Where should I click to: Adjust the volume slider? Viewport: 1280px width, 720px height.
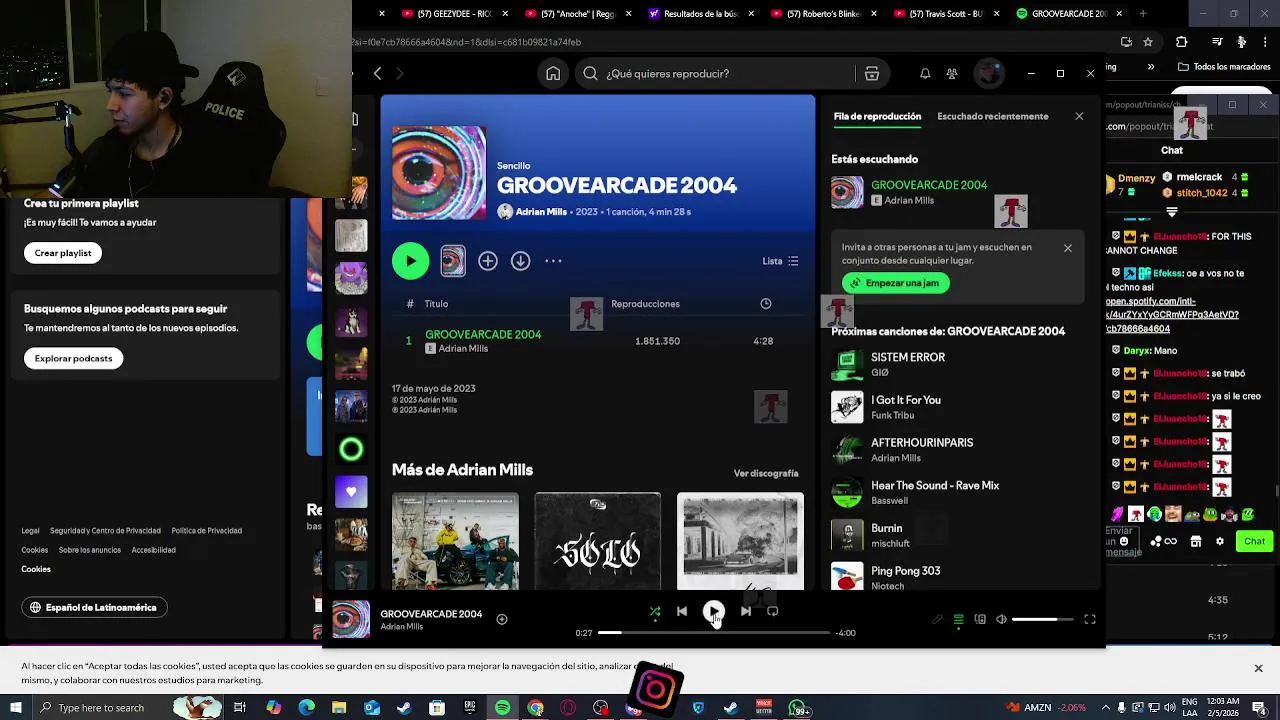click(1042, 620)
